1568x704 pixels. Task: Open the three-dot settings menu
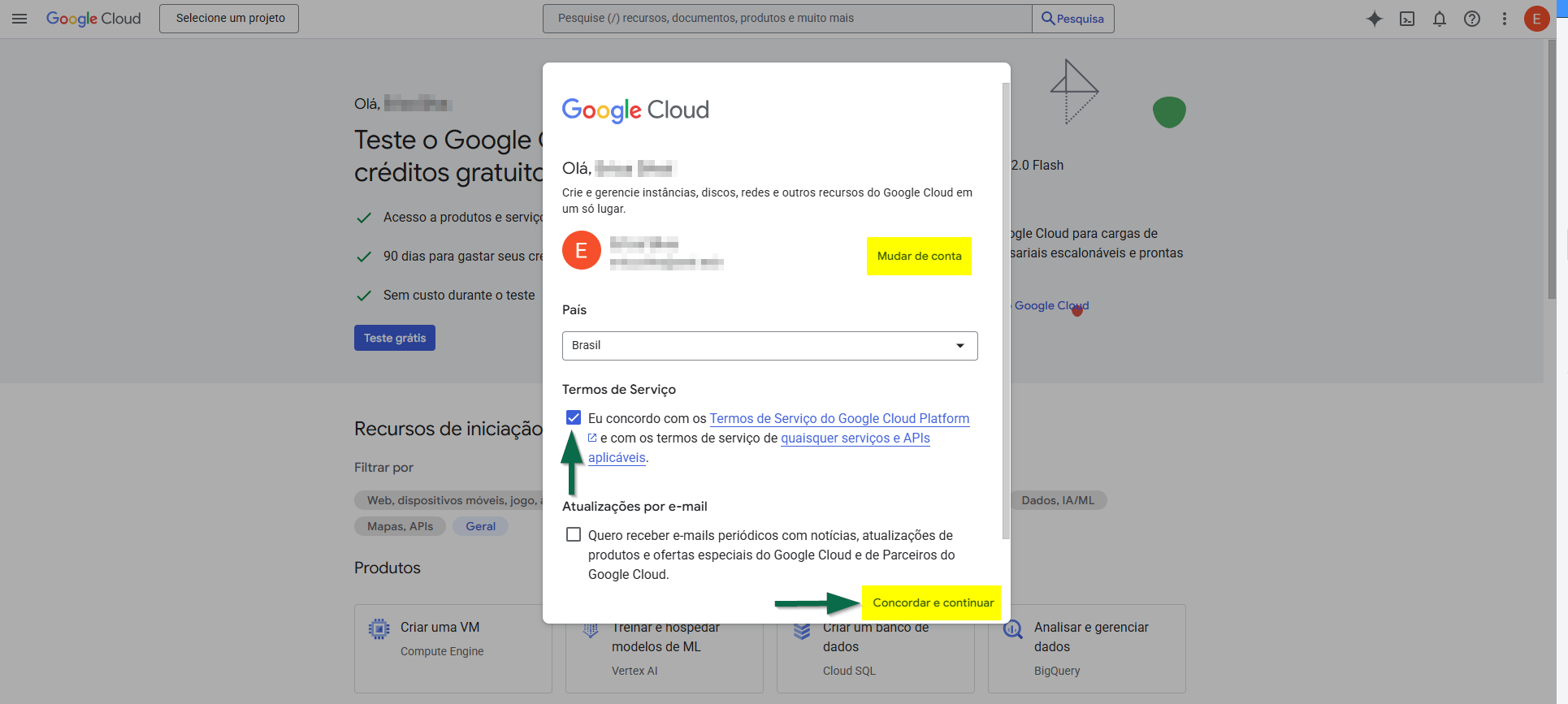pyautogui.click(x=1505, y=19)
